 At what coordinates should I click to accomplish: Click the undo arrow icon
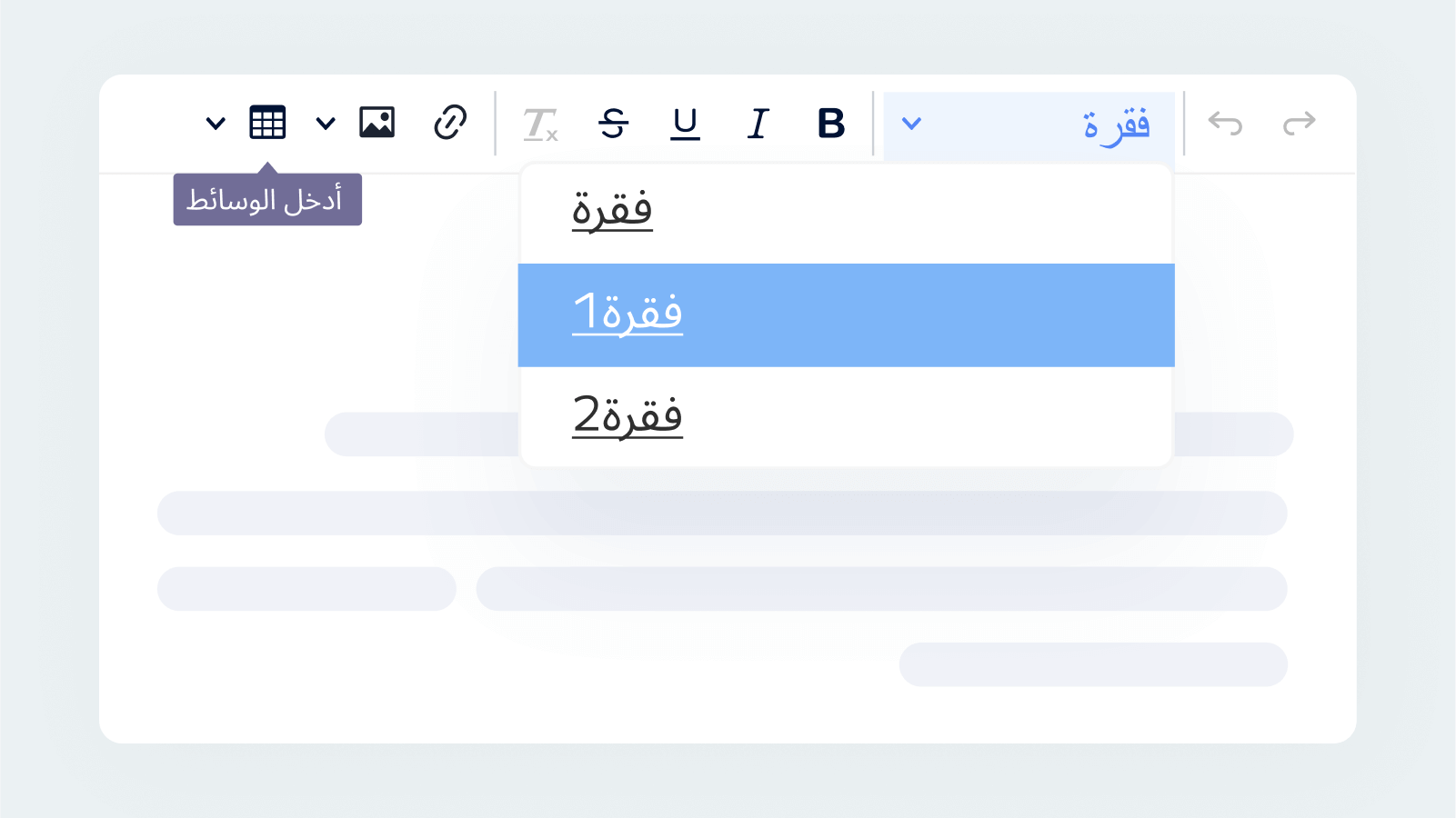tap(1225, 123)
